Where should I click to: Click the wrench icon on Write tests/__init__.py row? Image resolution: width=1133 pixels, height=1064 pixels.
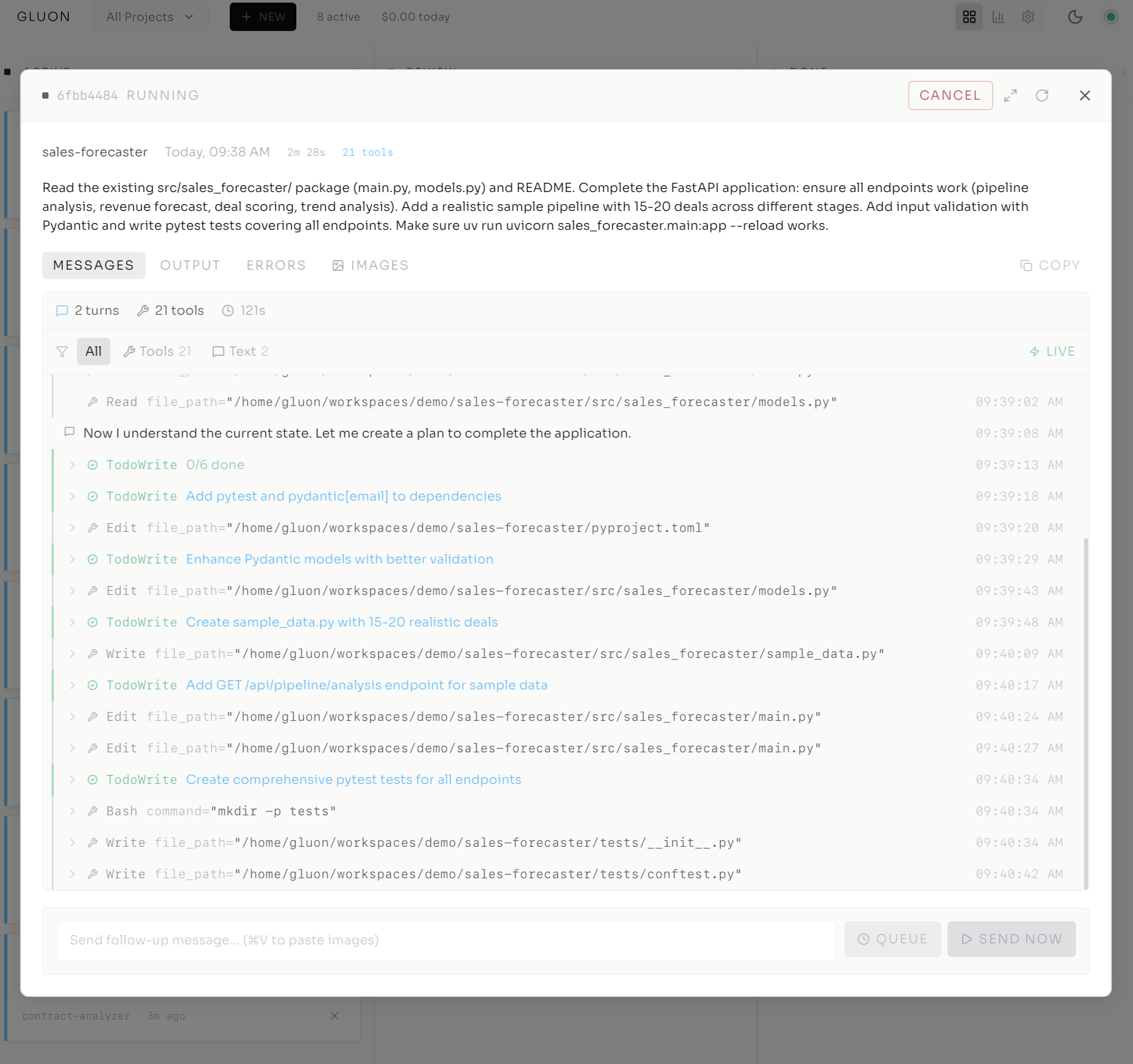[x=92, y=843]
